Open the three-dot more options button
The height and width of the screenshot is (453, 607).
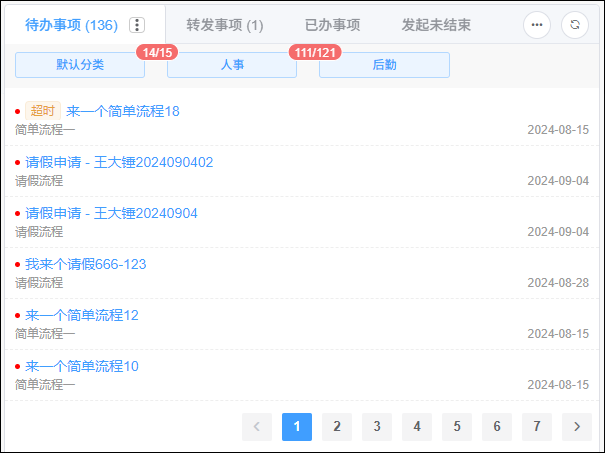(x=537, y=25)
